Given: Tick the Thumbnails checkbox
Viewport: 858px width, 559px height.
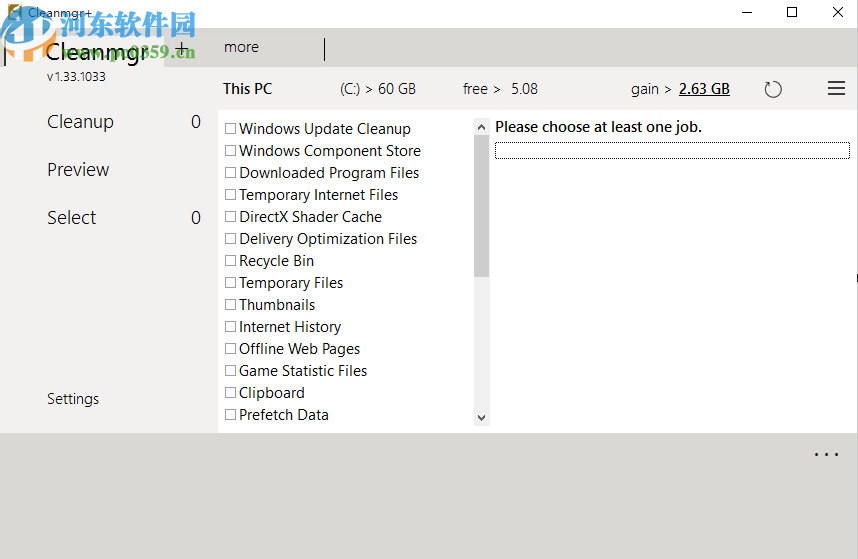Looking at the screenshot, I should 231,305.
